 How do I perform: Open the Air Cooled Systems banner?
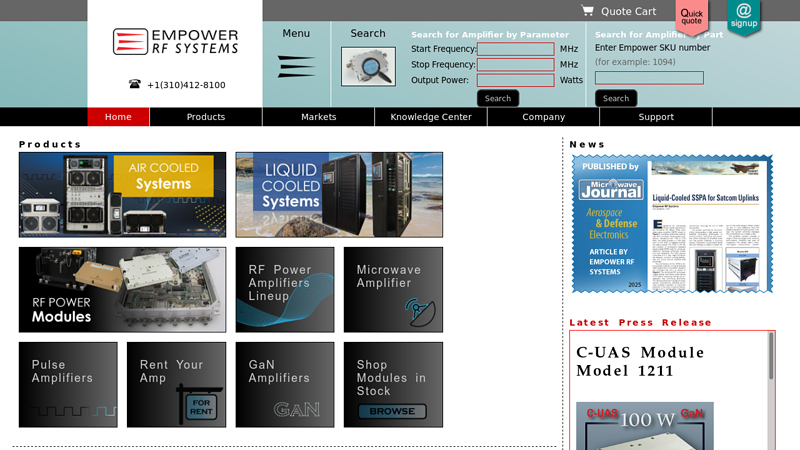tap(122, 195)
